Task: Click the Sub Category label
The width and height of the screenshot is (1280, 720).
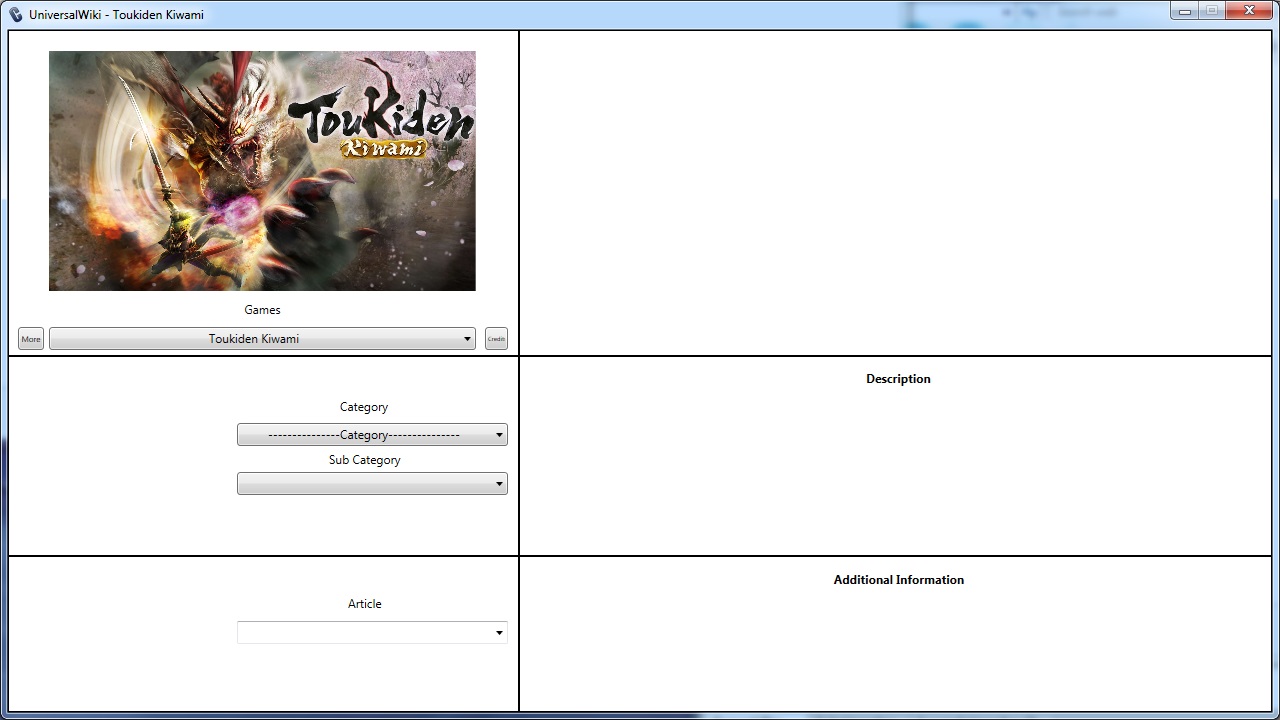Action: 364,460
